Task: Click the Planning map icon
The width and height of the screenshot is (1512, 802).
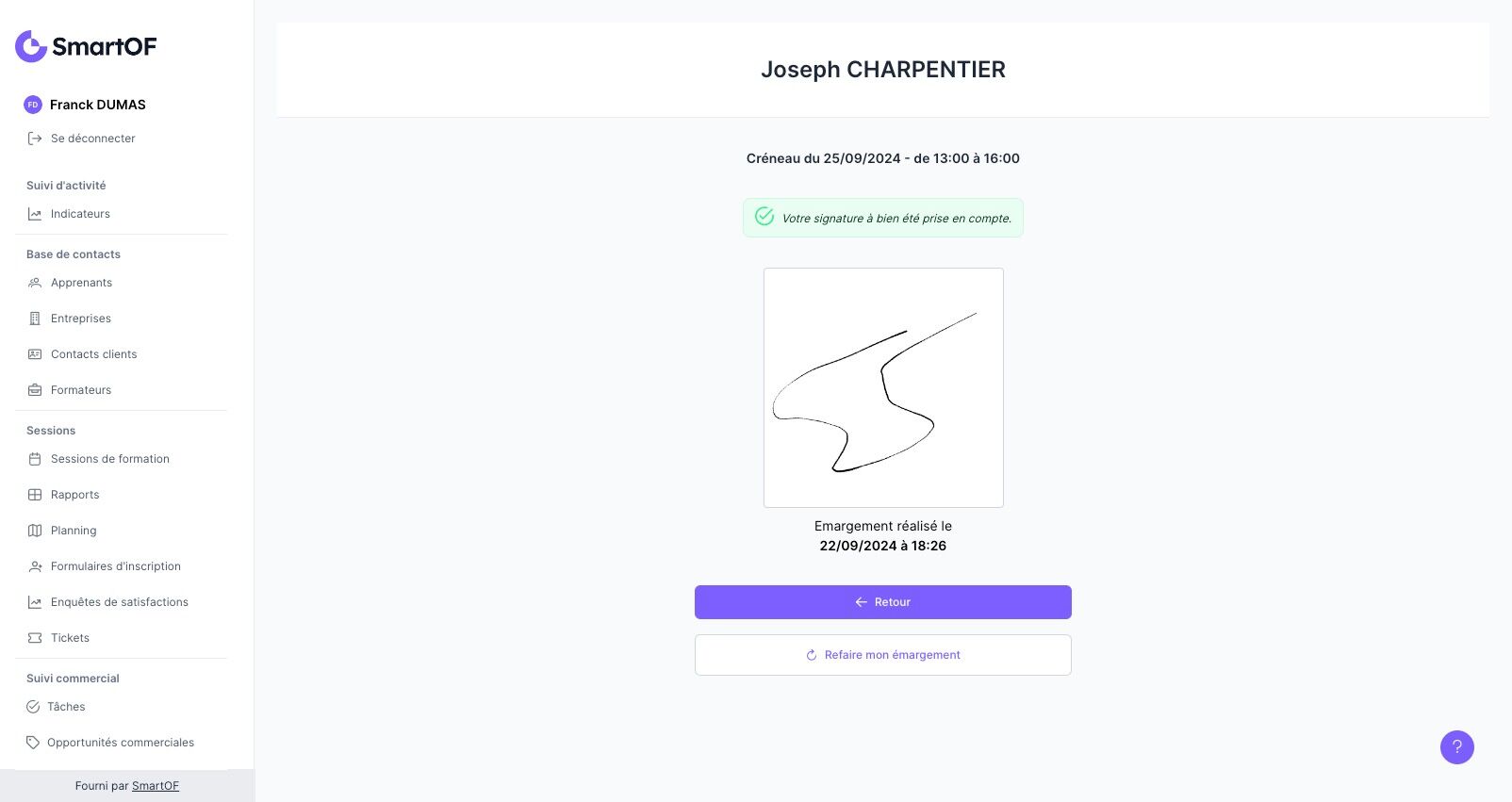Action: (x=35, y=531)
